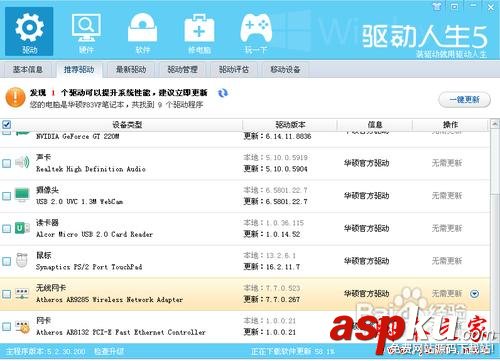500x361 pixels.
Task: Click the 一键更新 button
Action: pyautogui.click(x=464, y=99)
